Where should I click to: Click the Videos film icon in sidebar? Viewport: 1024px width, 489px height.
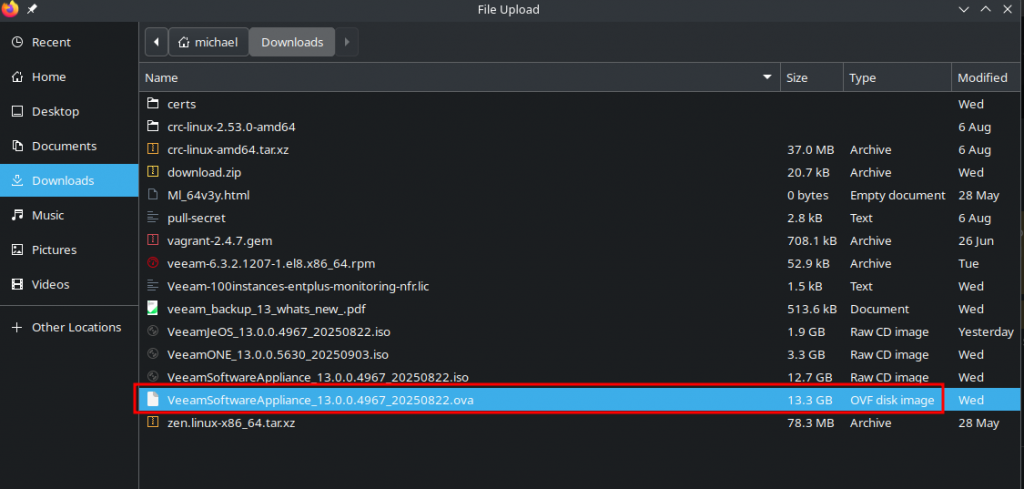point(18,285)
